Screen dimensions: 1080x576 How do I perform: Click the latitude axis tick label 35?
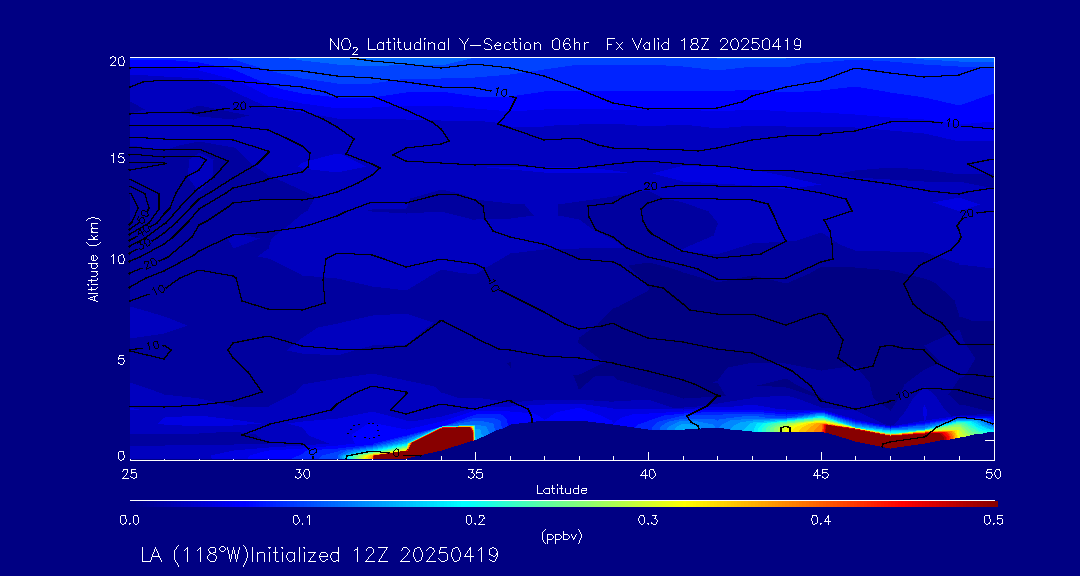click(475, 474)
